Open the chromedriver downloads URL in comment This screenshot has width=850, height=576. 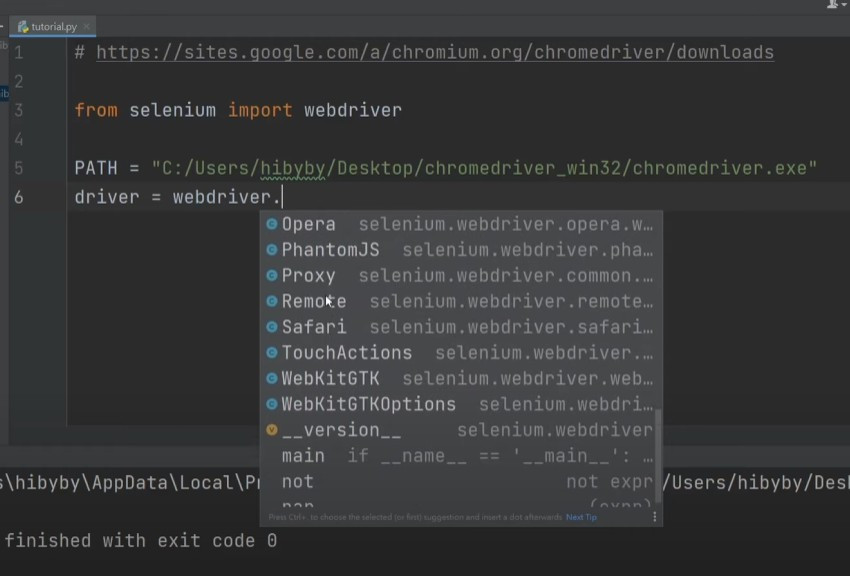435,53
